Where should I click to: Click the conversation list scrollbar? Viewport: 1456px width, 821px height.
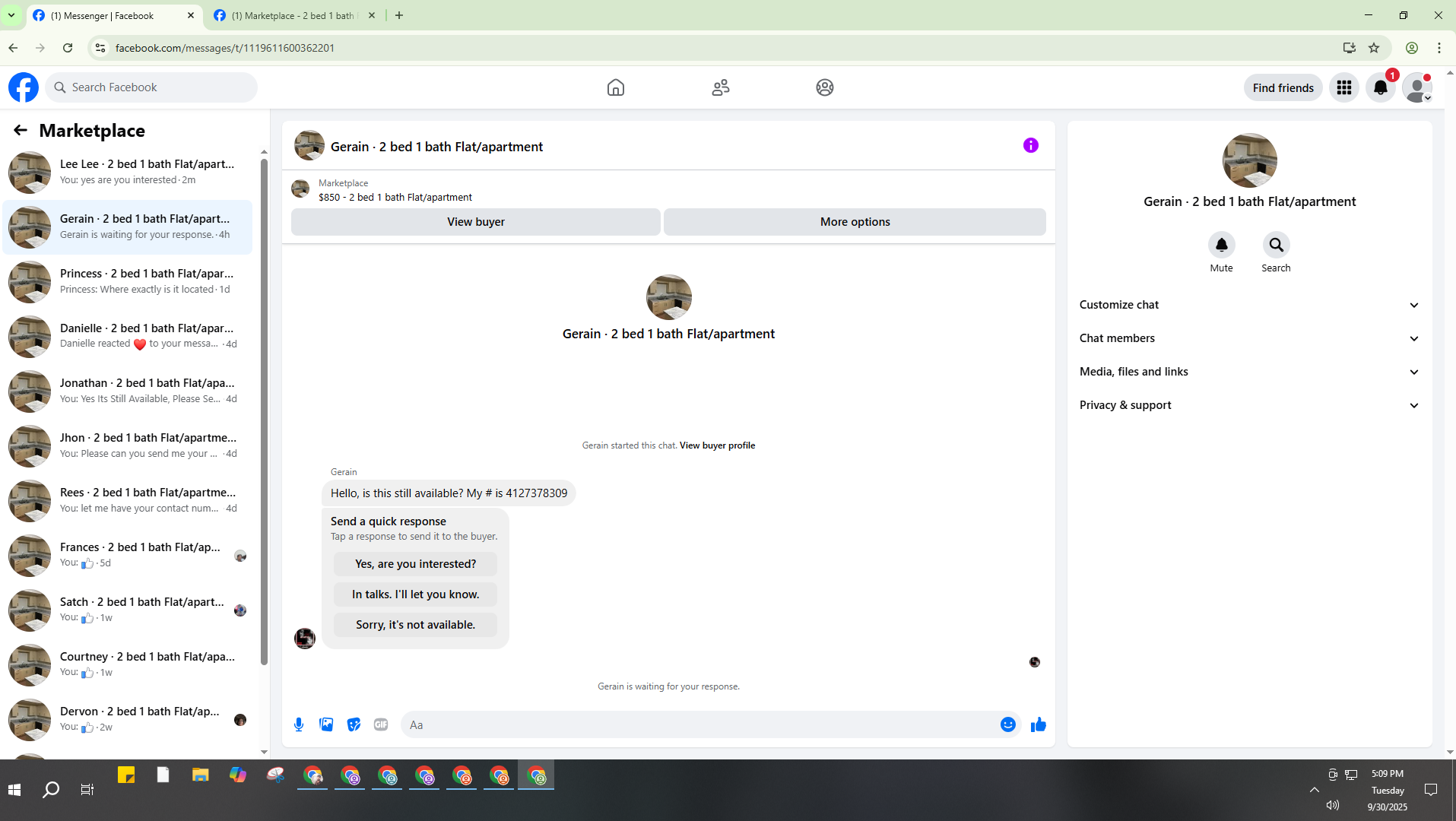click(x=264, y=410)
